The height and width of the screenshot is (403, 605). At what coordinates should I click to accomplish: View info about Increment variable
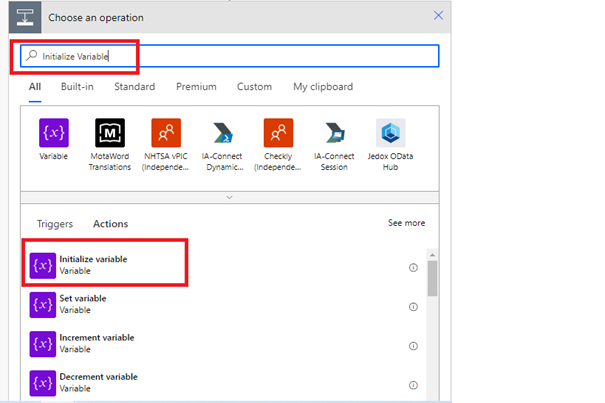[x=413, y=346]
